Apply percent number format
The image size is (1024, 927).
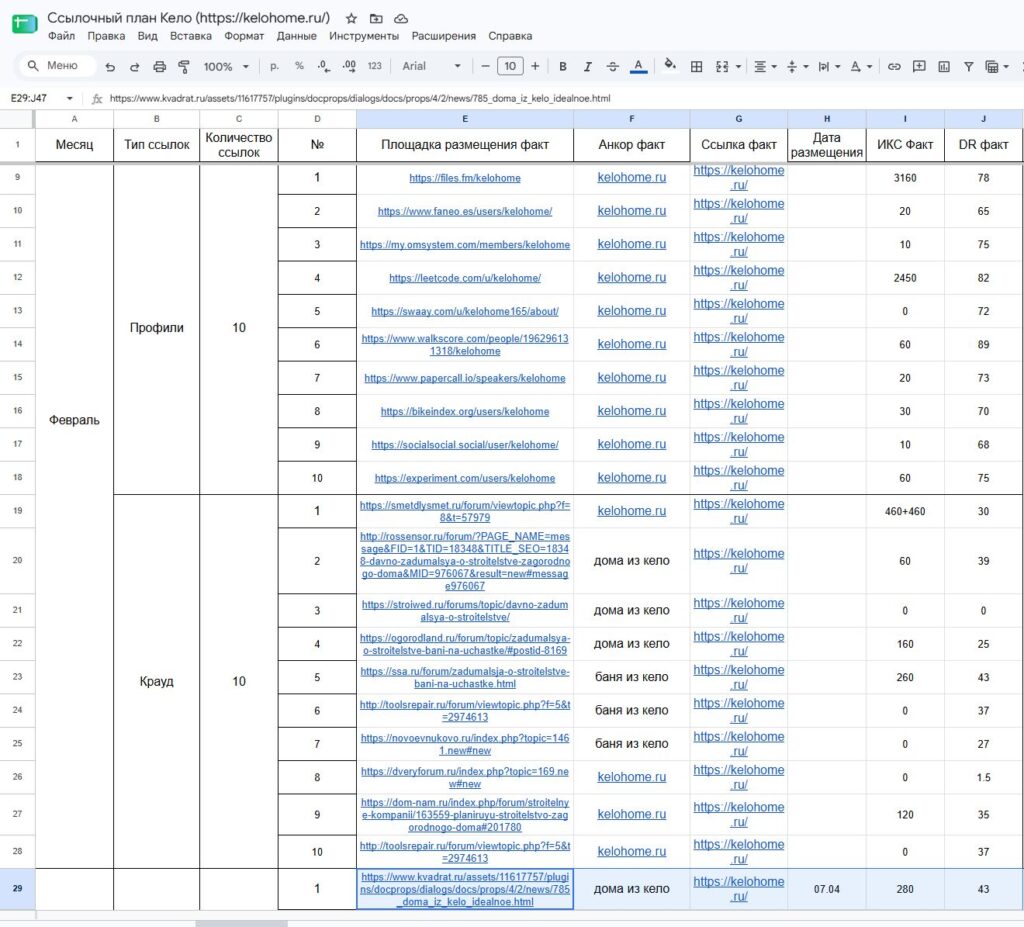pos(299,66)
